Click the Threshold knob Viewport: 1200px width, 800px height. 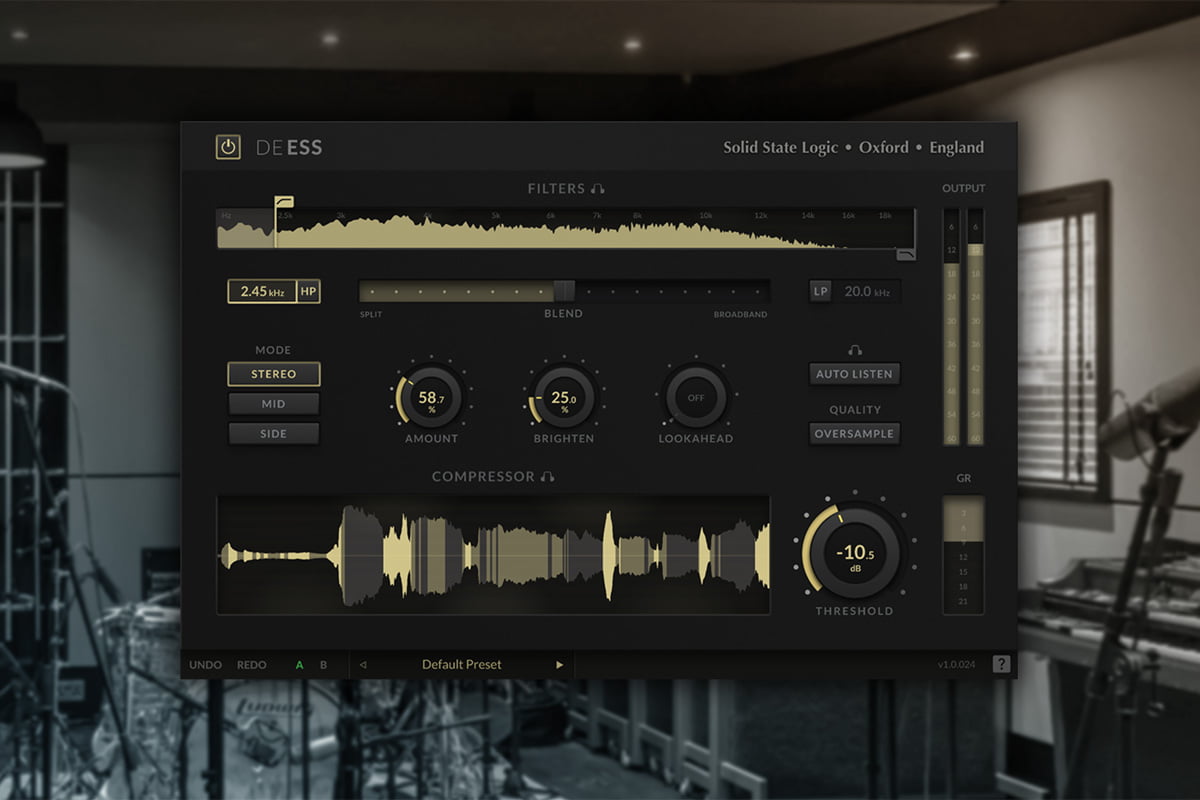coord(854,553)
